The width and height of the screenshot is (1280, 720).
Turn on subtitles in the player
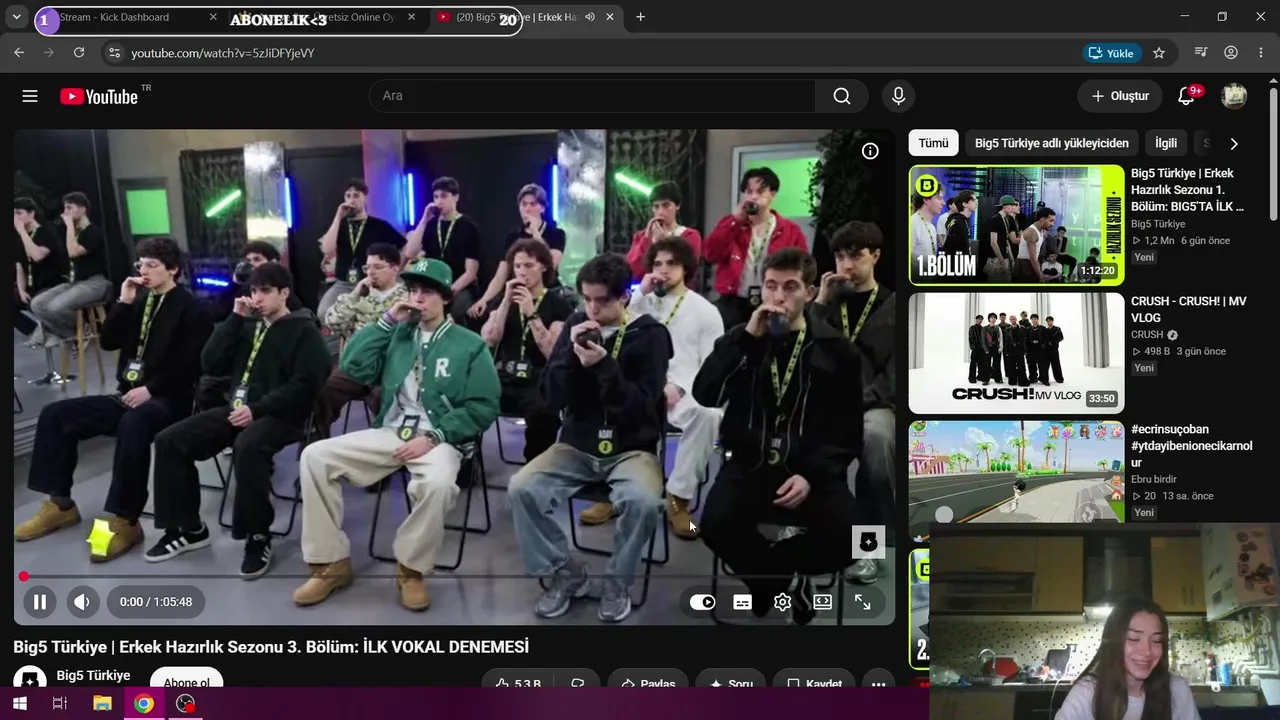pyautogui.click(x=742, y=602)
